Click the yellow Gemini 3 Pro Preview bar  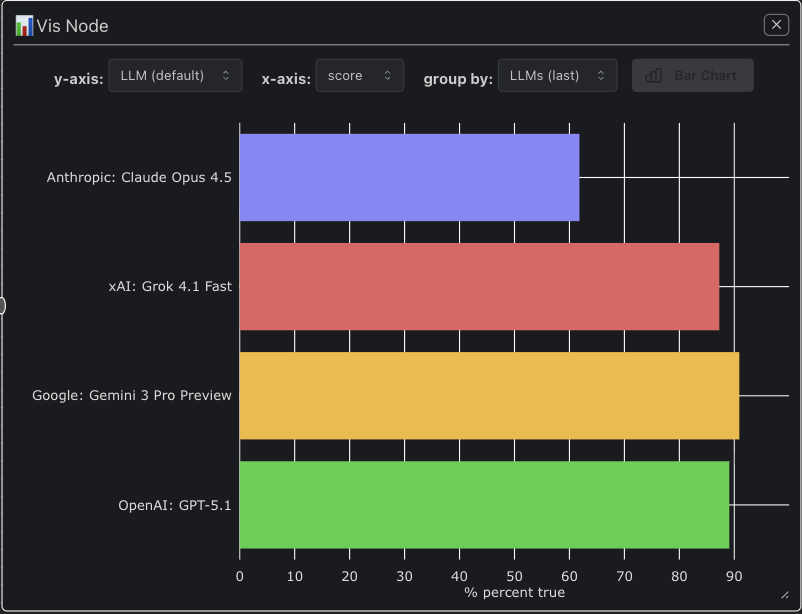click(x=489, y=396)
